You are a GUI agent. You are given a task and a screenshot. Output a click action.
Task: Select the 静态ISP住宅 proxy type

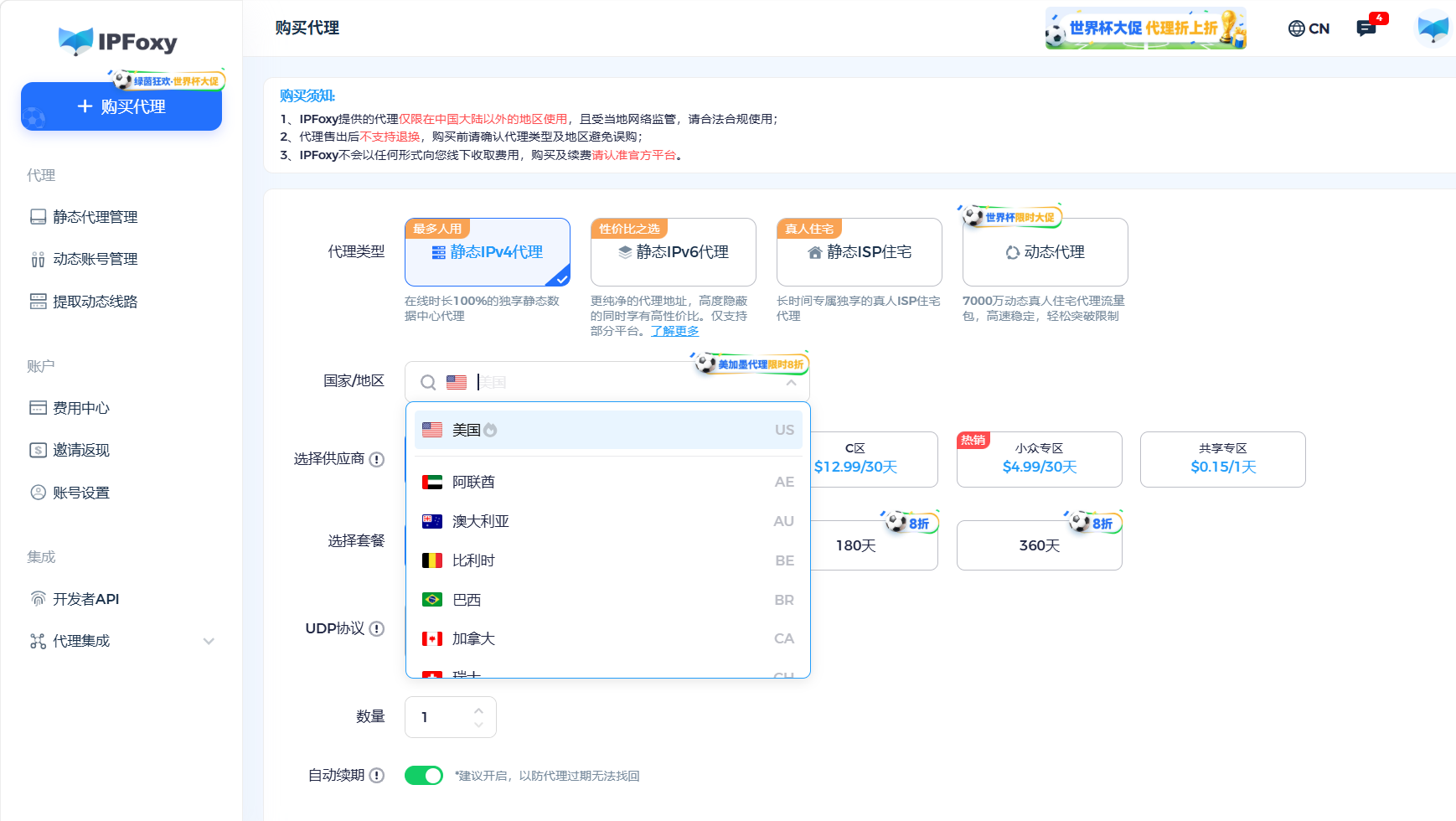tap(860, 252)
